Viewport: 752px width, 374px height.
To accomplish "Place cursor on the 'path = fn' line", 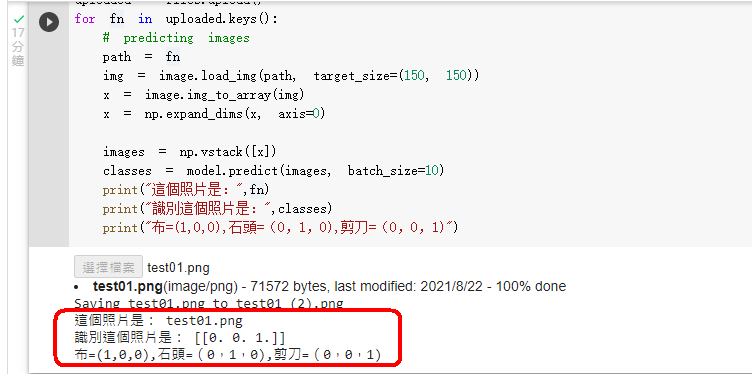I will pos(141,57).
